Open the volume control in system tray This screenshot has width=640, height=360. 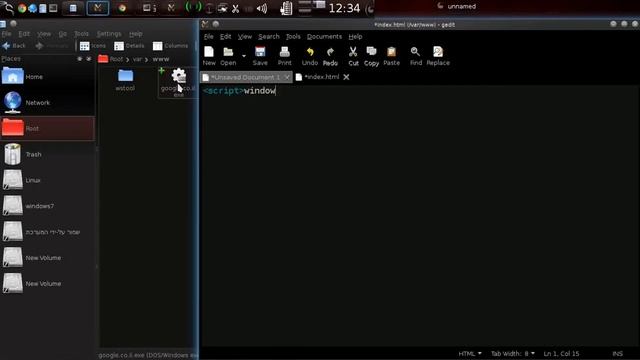coord(262,8)
